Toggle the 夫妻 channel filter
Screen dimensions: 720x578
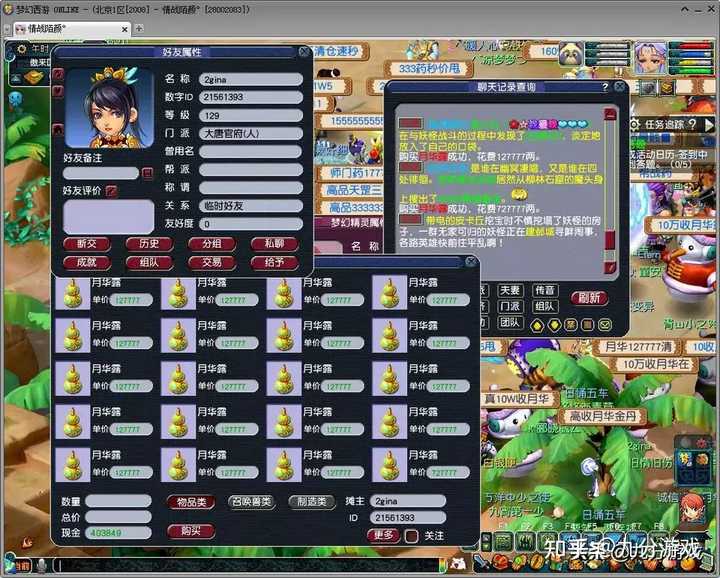click(x=509, y=291)
